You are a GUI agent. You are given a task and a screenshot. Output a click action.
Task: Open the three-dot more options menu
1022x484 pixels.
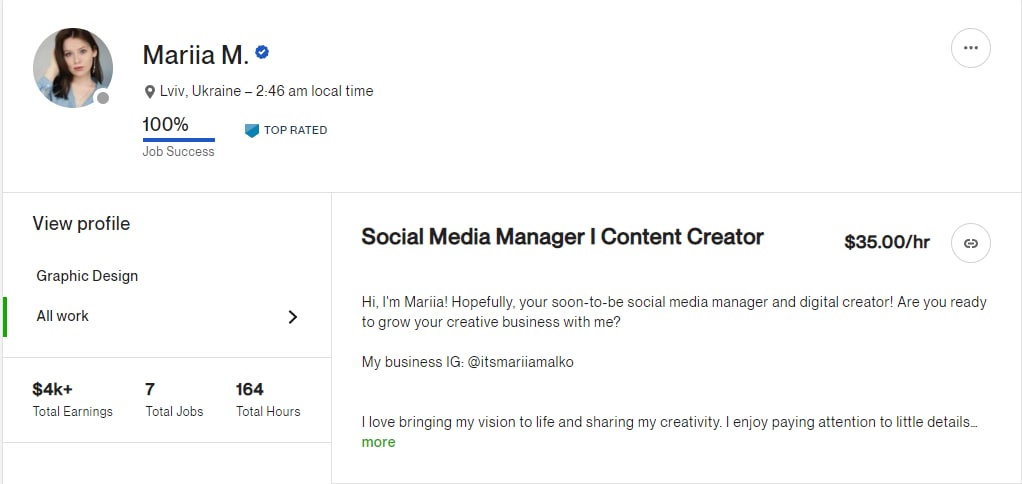971,48
